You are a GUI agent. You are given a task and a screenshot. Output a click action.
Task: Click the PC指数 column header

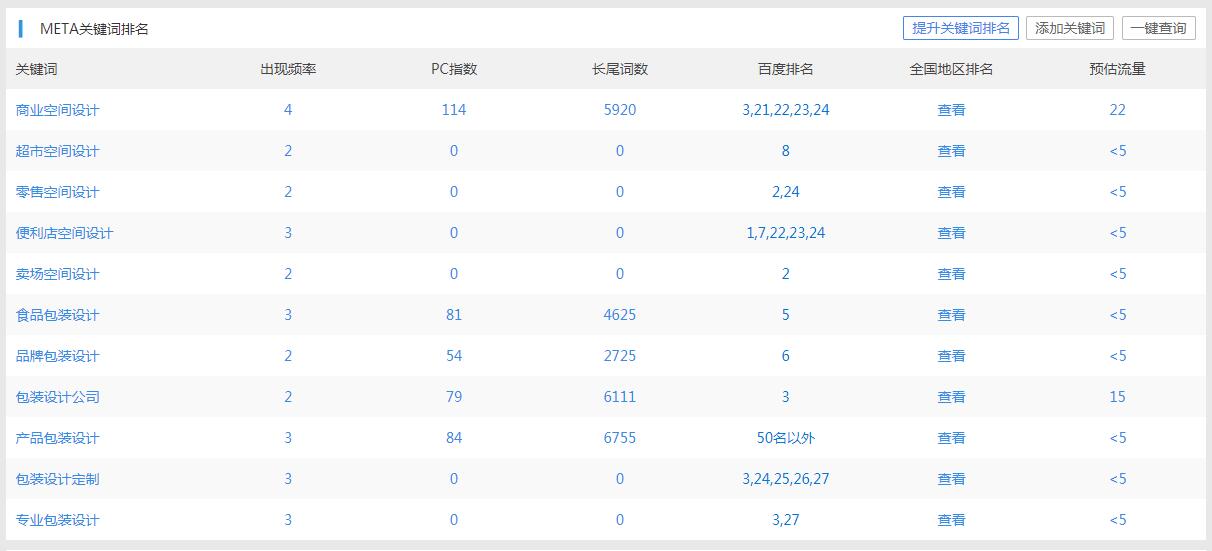point(454,69)
